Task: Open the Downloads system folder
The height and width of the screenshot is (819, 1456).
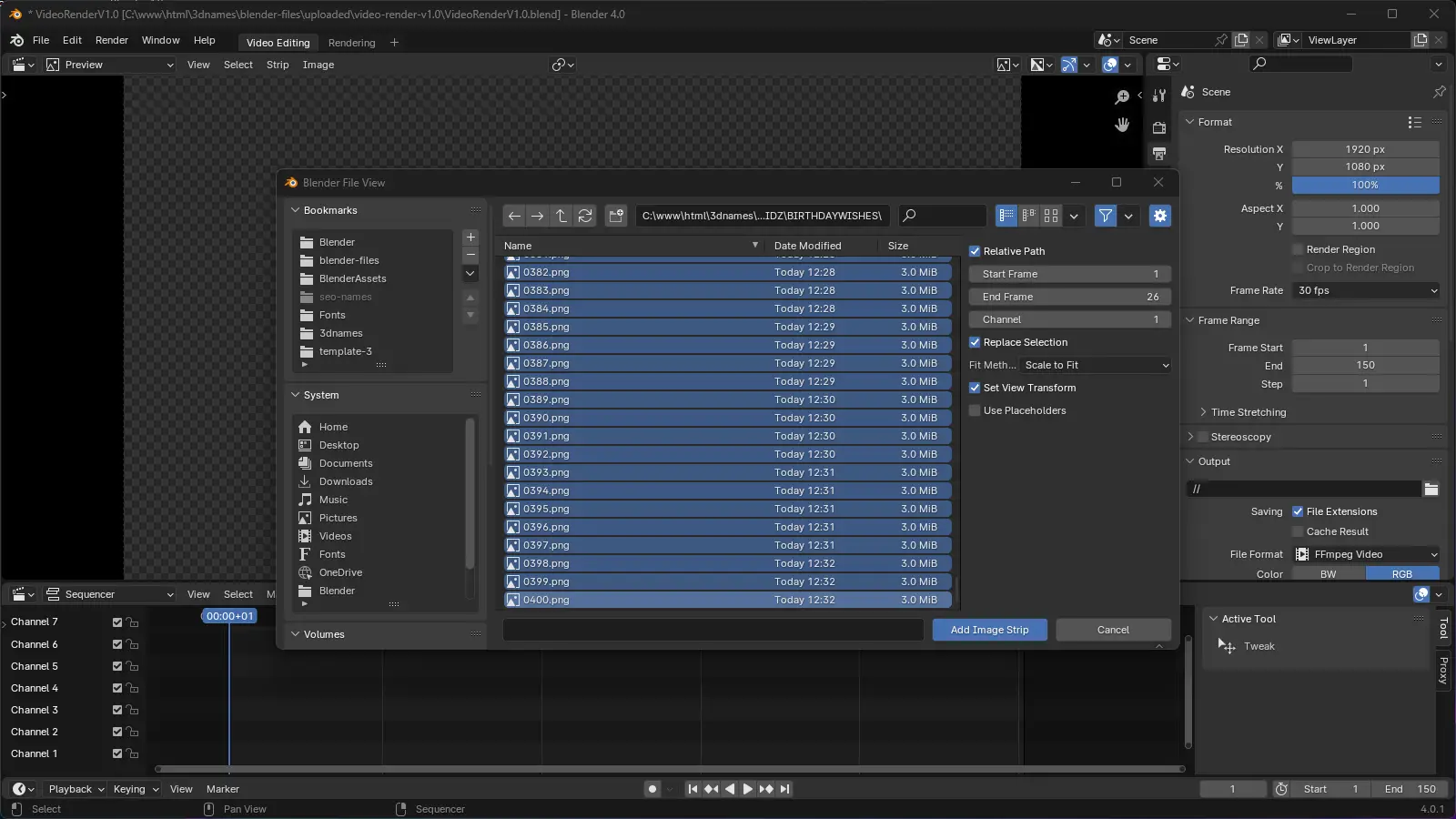Action: point(346,481)
